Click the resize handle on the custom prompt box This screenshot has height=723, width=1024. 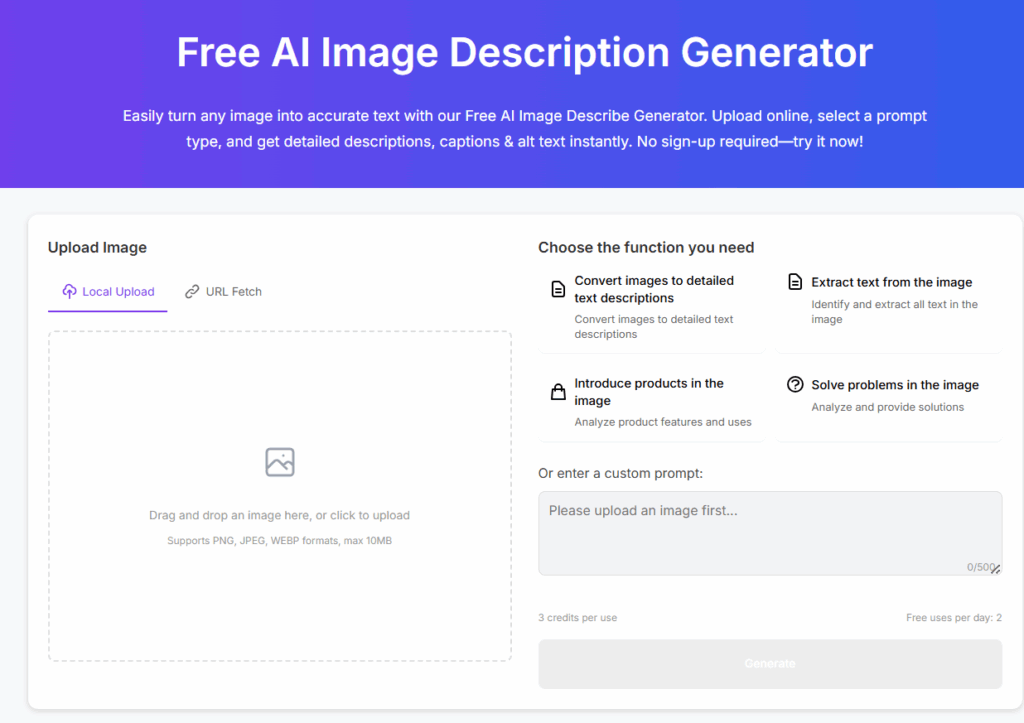996,569
